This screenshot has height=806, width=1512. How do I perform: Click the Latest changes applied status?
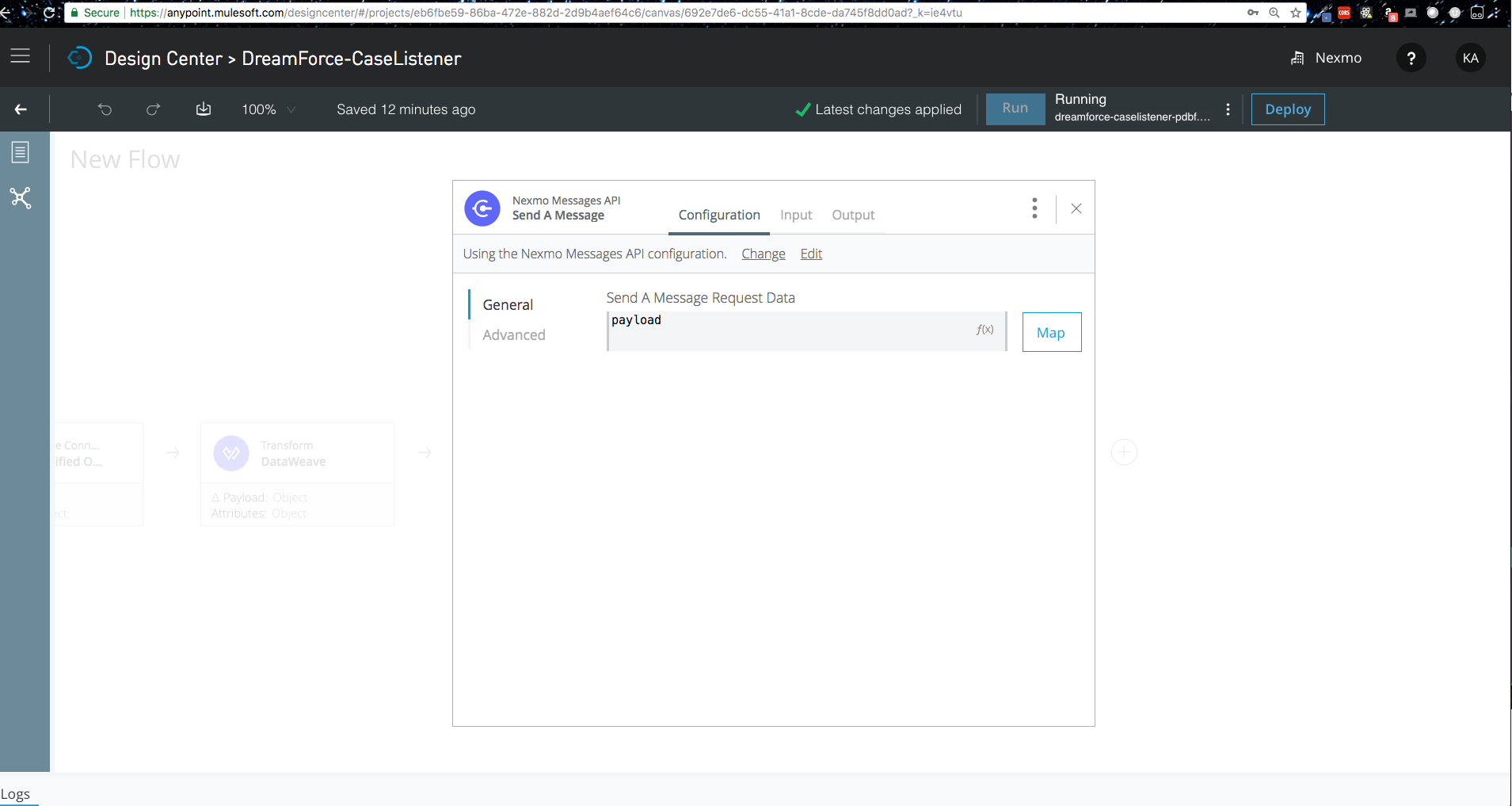[879, 109]
